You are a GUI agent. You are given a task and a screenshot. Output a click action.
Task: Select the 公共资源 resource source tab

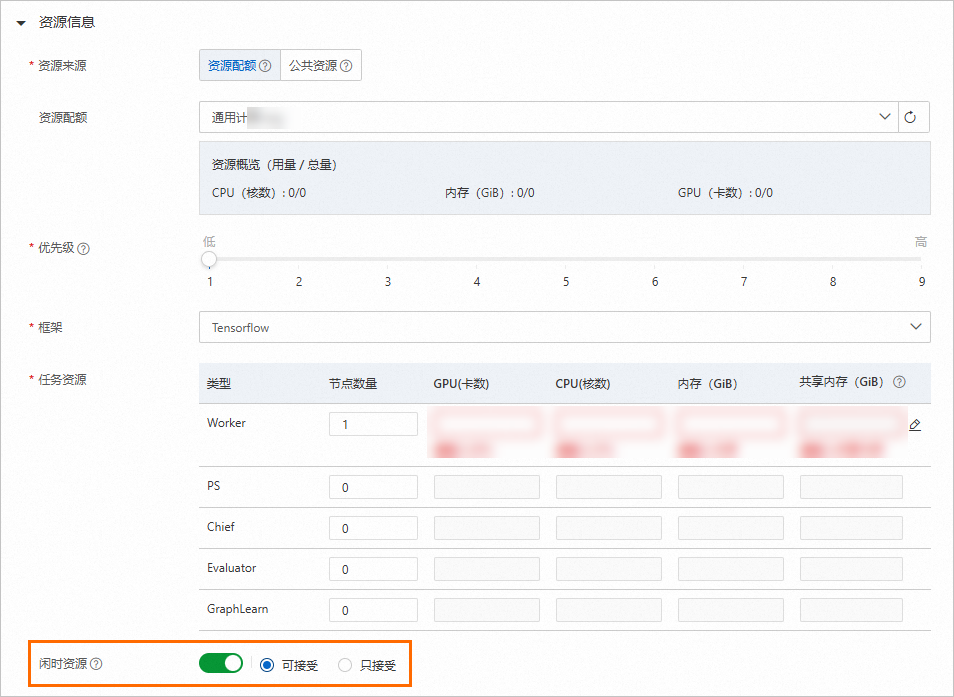click(x=321, y=65)
